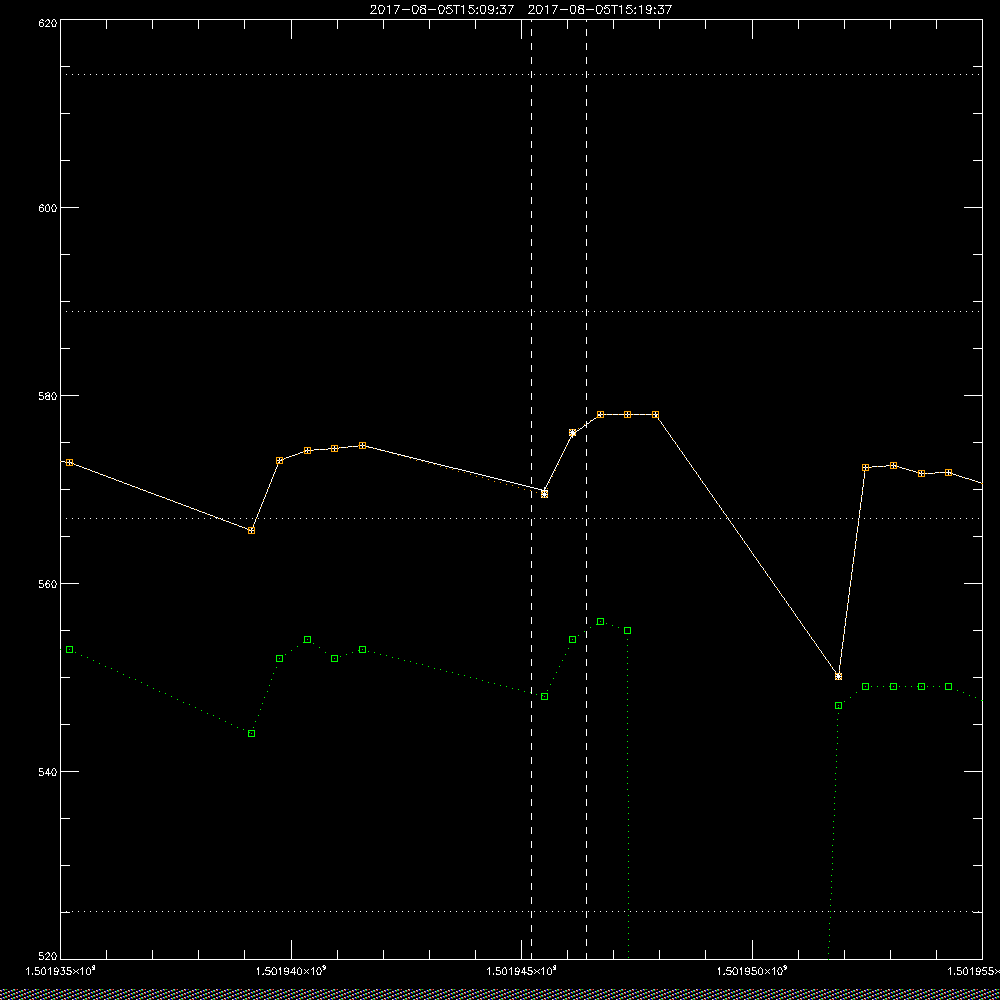This screenshot has height=1000, width=1000.
Task: Select the right vertical dashed time marker
Action: tap(587, 489)
